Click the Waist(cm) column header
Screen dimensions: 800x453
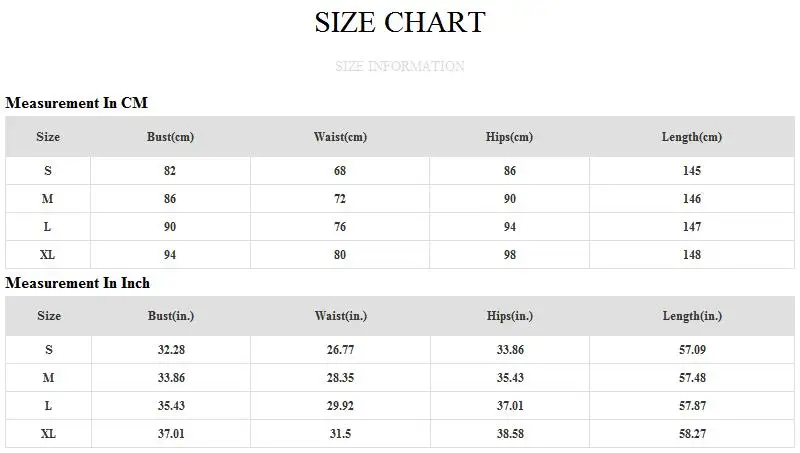coord(340,137)
